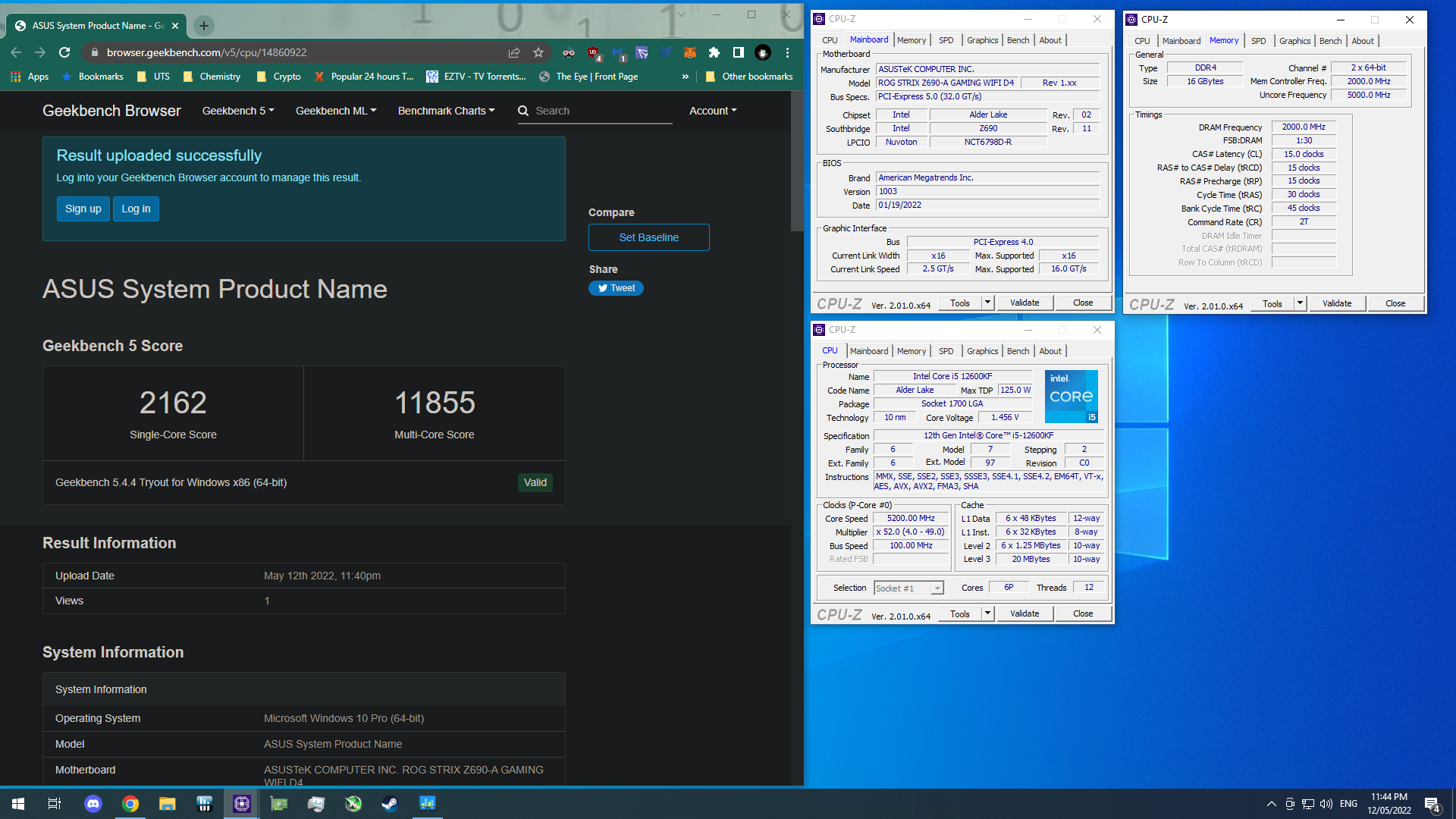Select Memory tab in bottom CPU-Z window
This screenshot has width=1456, height=819.
(912, 351)
